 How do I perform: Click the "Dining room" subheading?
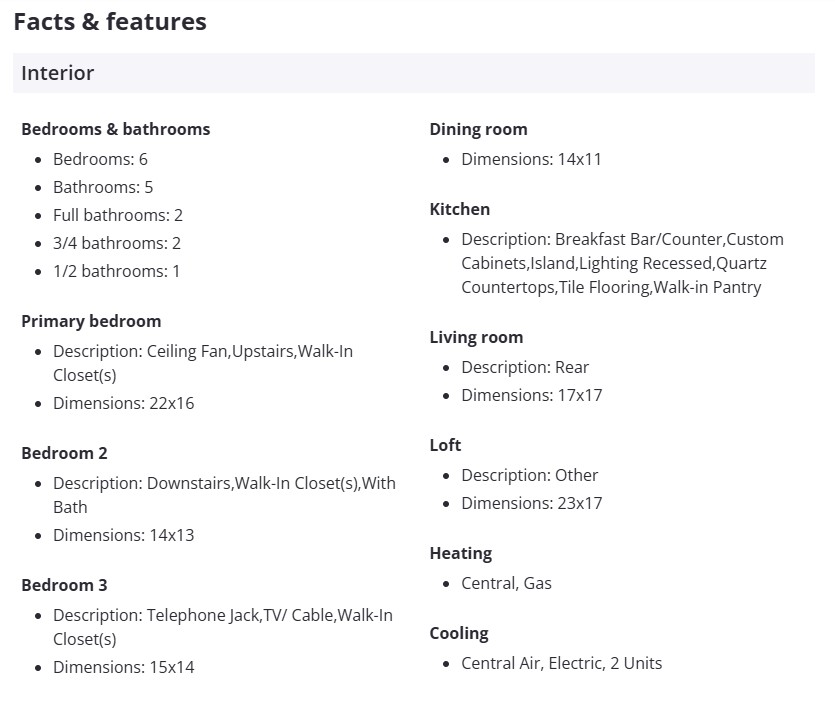(478, 129)
